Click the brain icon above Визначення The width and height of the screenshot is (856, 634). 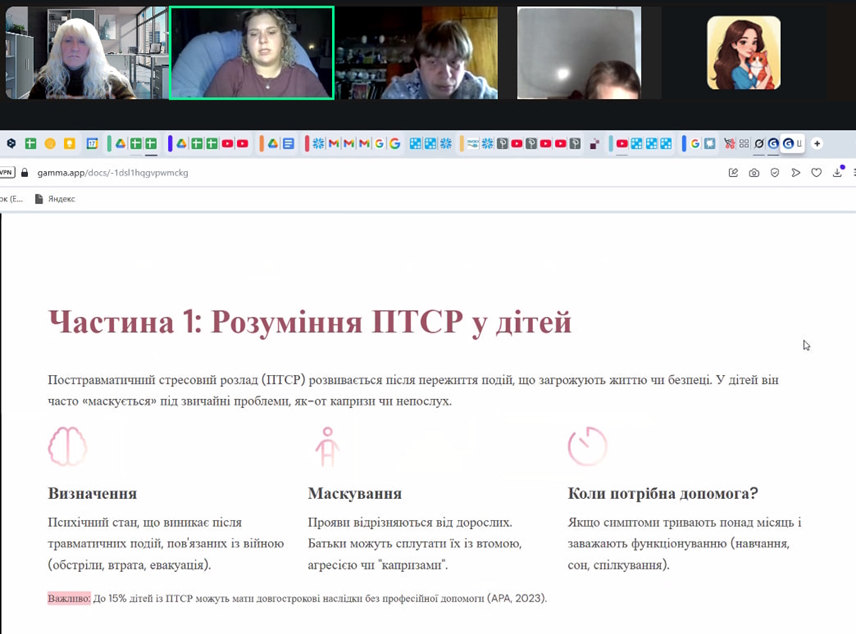point(67,447)
